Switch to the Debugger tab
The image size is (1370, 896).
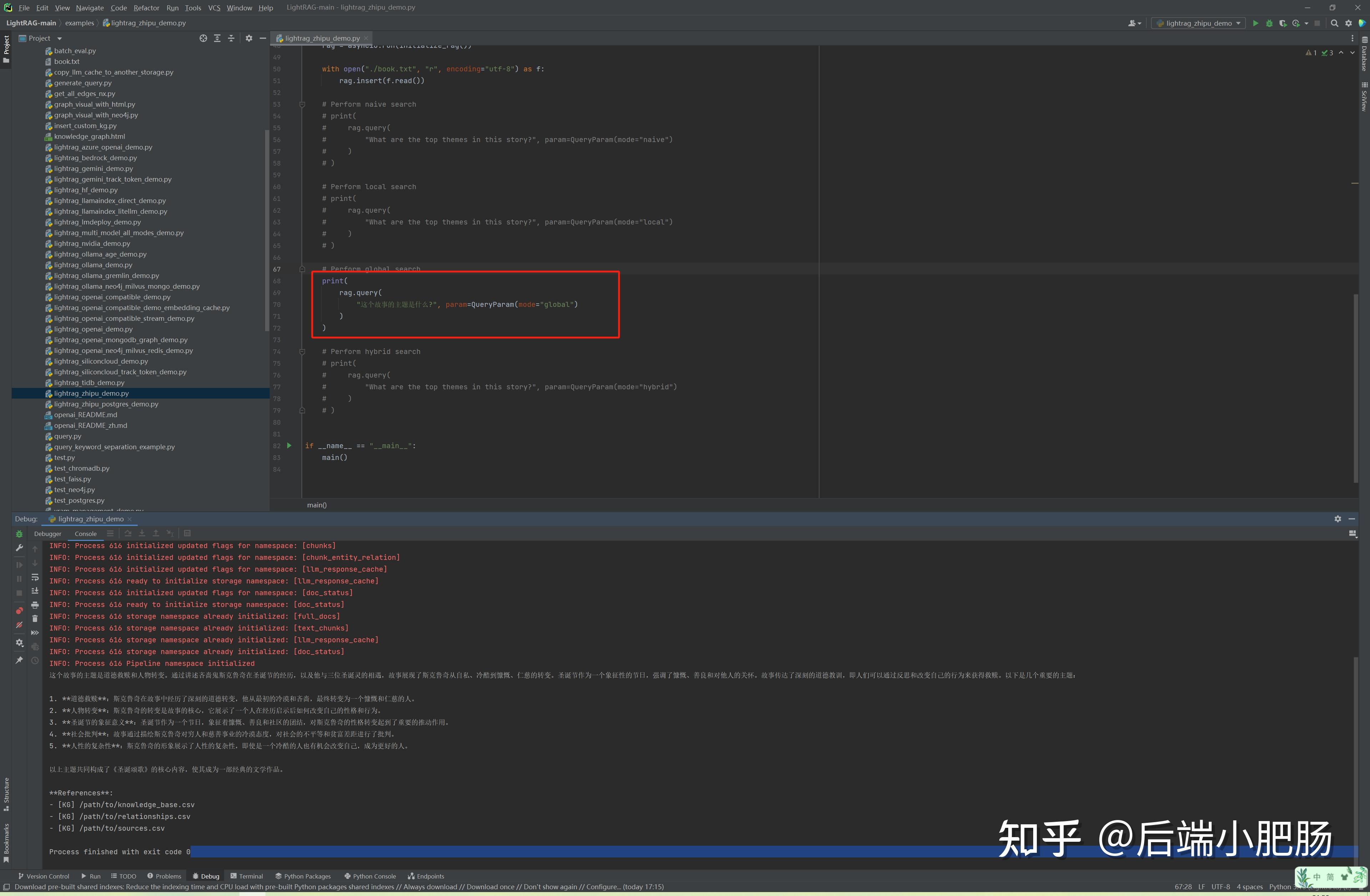point(47,534)
